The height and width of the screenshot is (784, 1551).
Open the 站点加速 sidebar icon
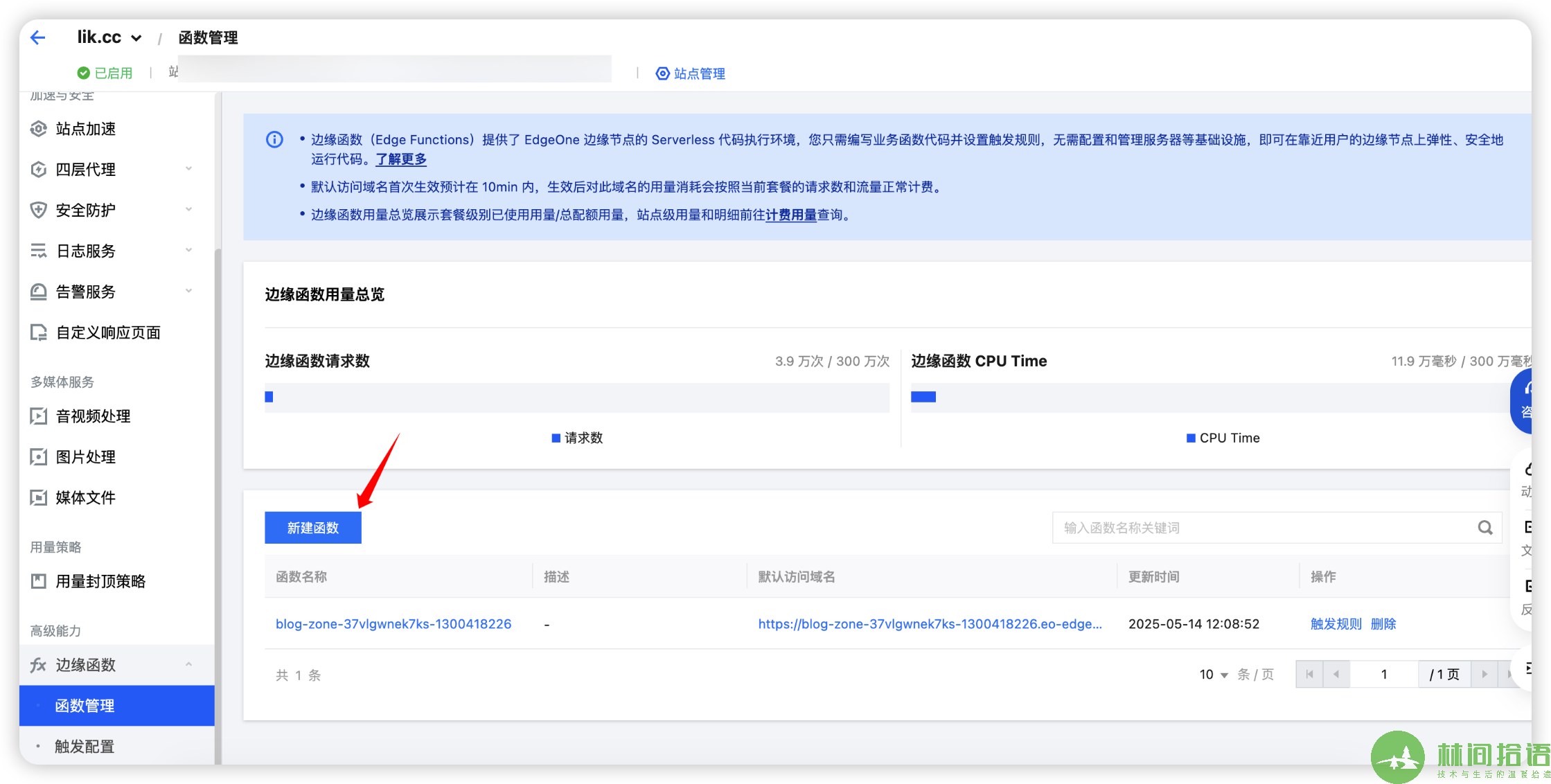(39, 129)
